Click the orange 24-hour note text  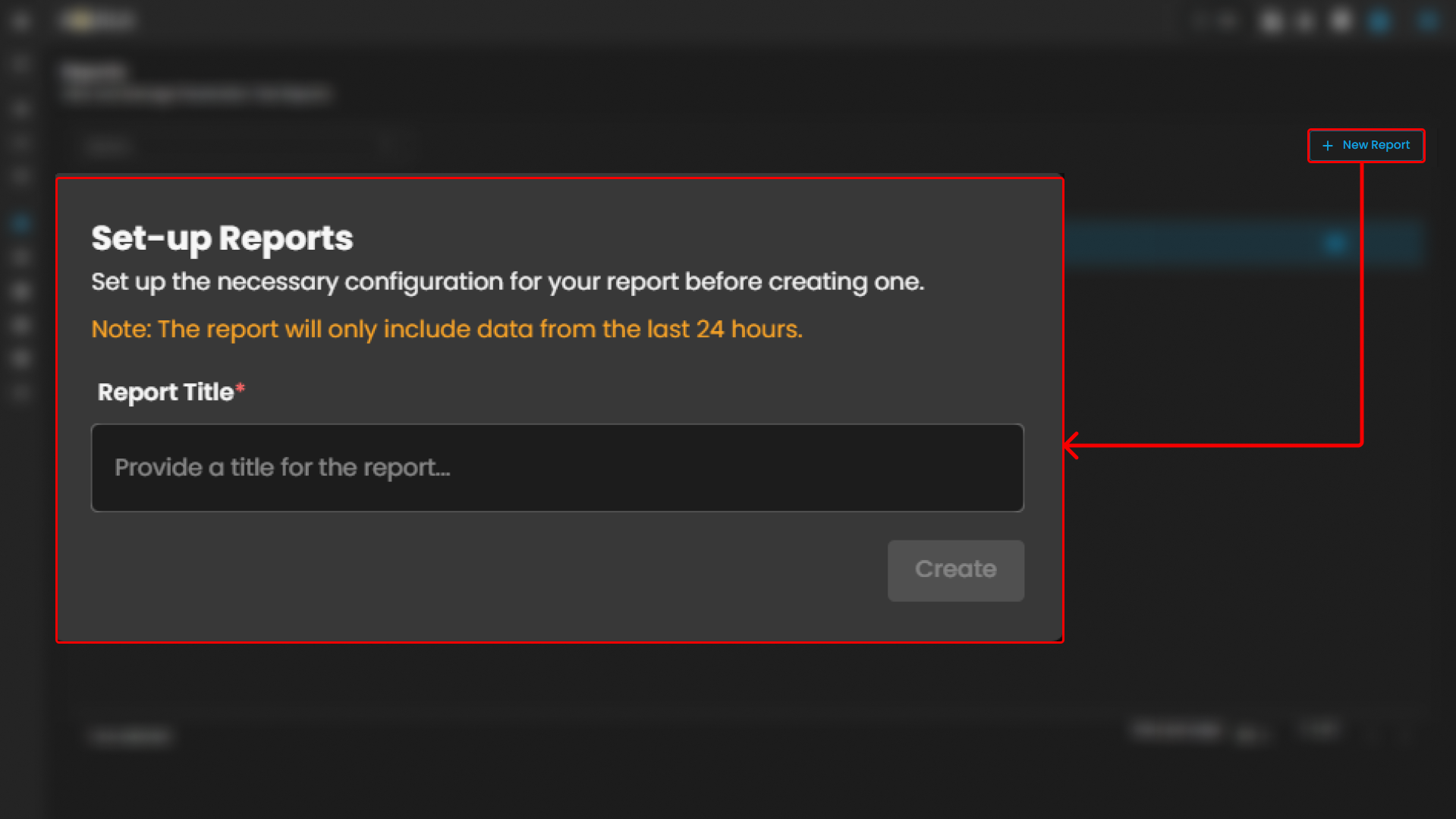[x=446, y=329]
